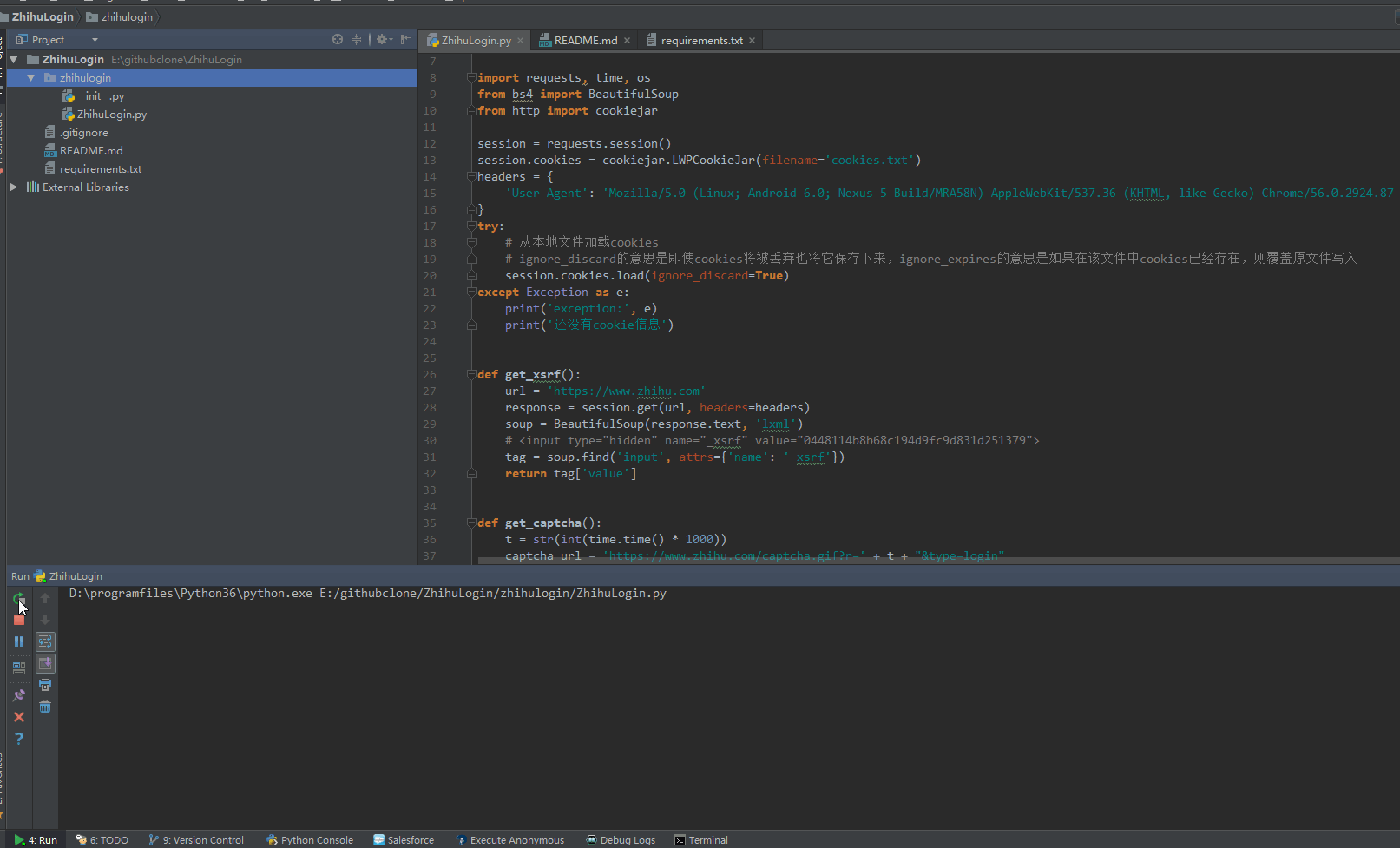Toggle scroll to end of output
1400x848 pixels.
coord(45,663)
